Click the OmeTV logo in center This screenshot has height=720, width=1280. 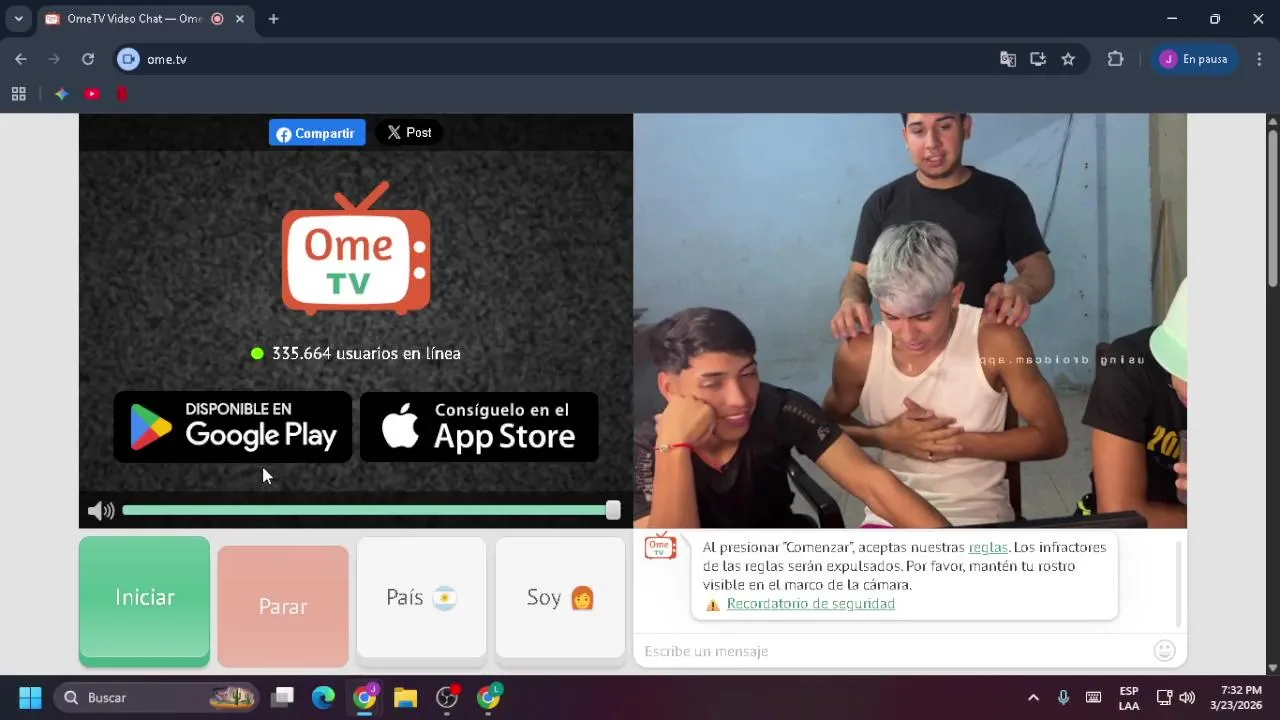point(356,248)
